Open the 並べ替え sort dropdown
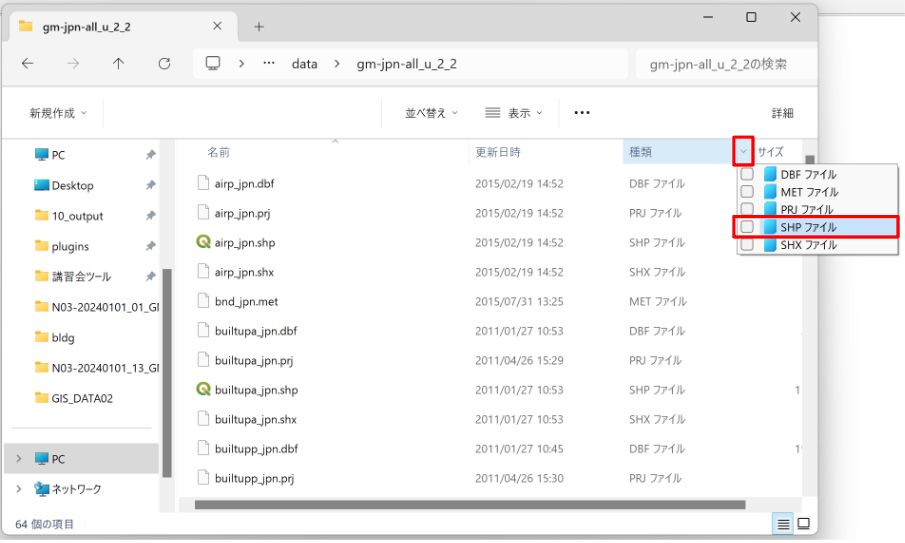Screen dimensions: 905x543 click(x=431, y=113)
